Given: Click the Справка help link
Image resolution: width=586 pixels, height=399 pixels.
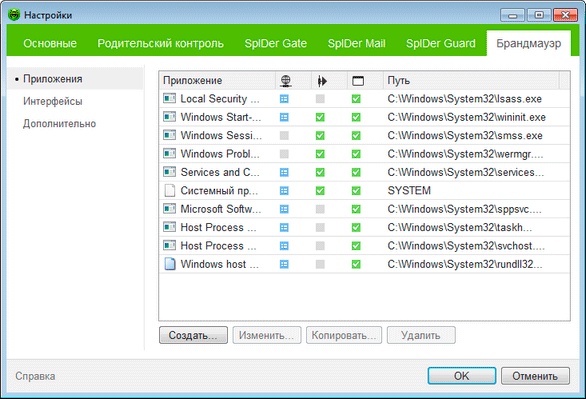Looking at the screenshot, I should [35, 376].
